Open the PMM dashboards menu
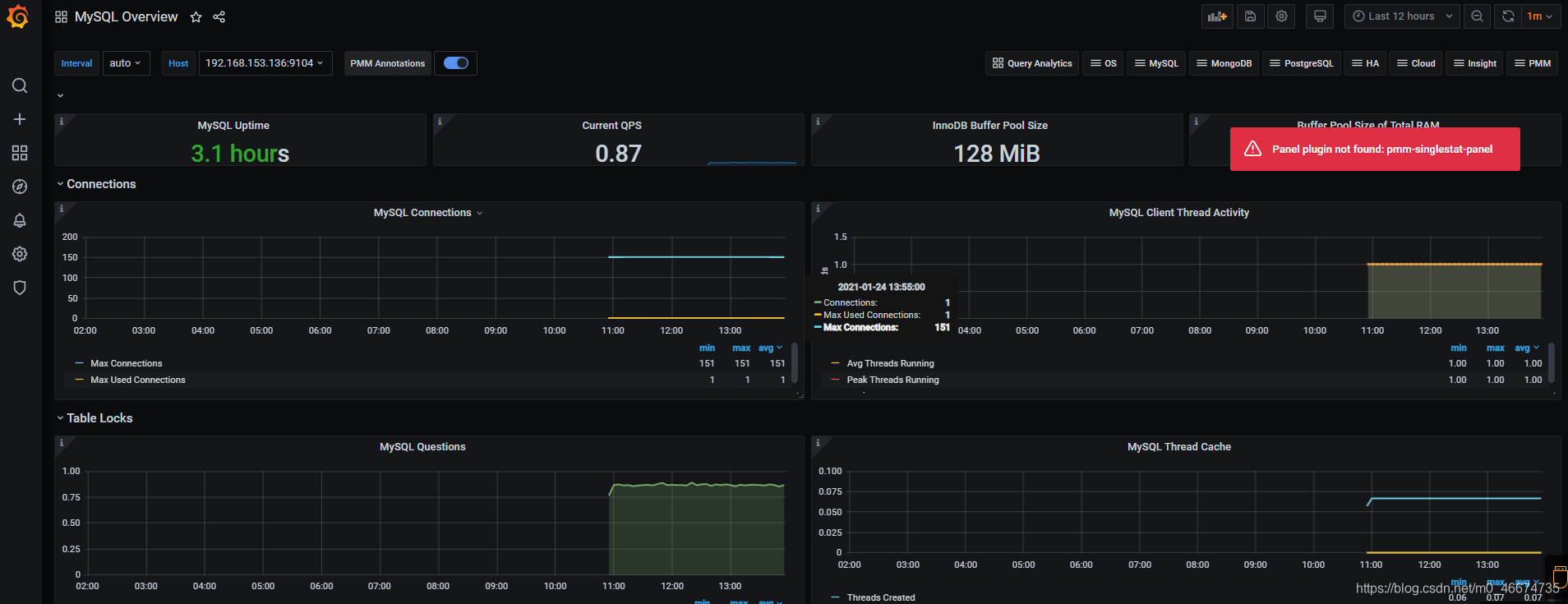This screenshot has height=604, width=1568. tap(1533, 63)
